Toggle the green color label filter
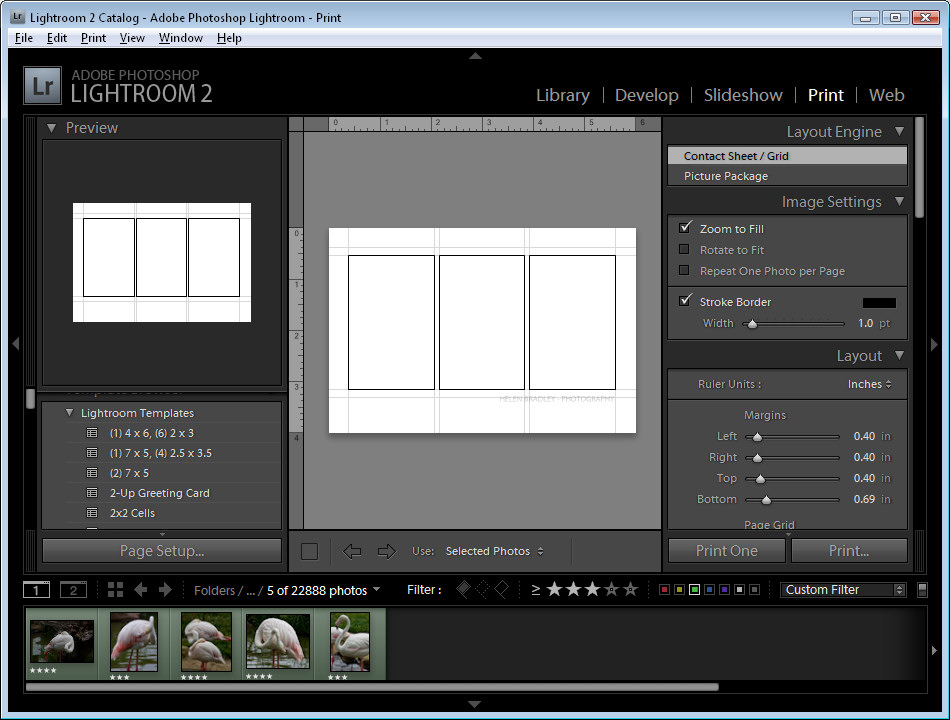Viewport: 950px width, 720px height. (695, 590)
